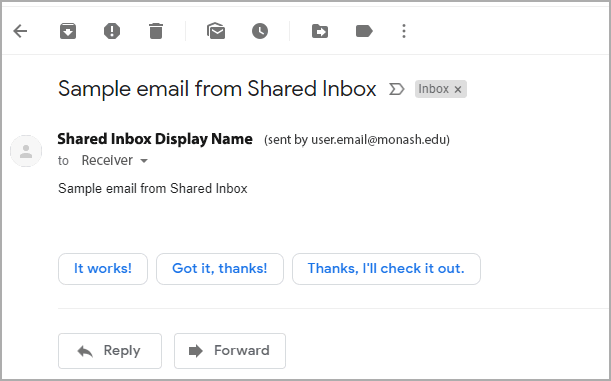Choose the "Got it, thanks!" smart reply
Screen dimensions: 611x381
pos(220,269)
